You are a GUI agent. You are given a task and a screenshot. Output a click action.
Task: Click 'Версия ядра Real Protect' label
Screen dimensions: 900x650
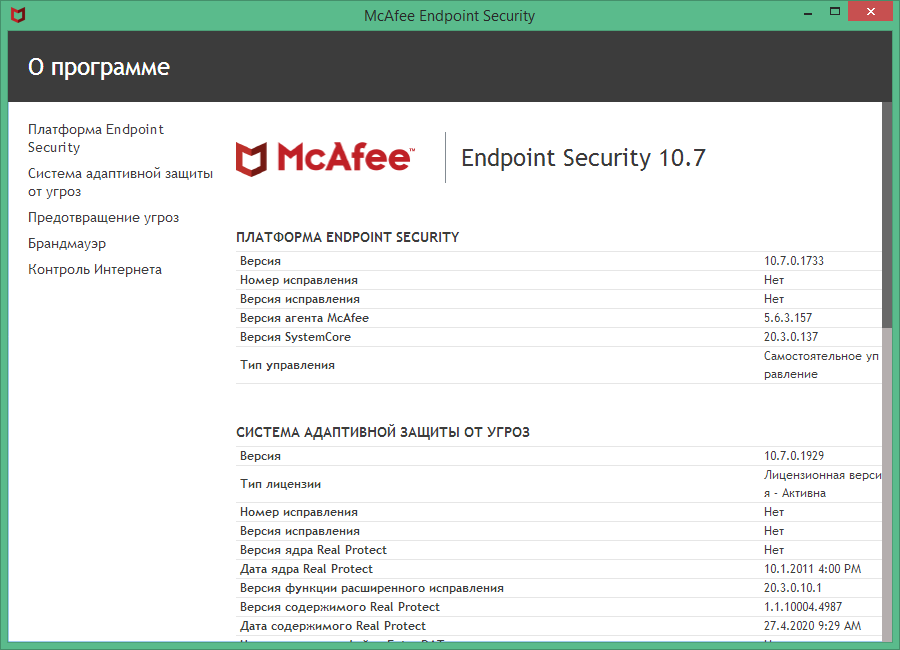pos(313,550)
